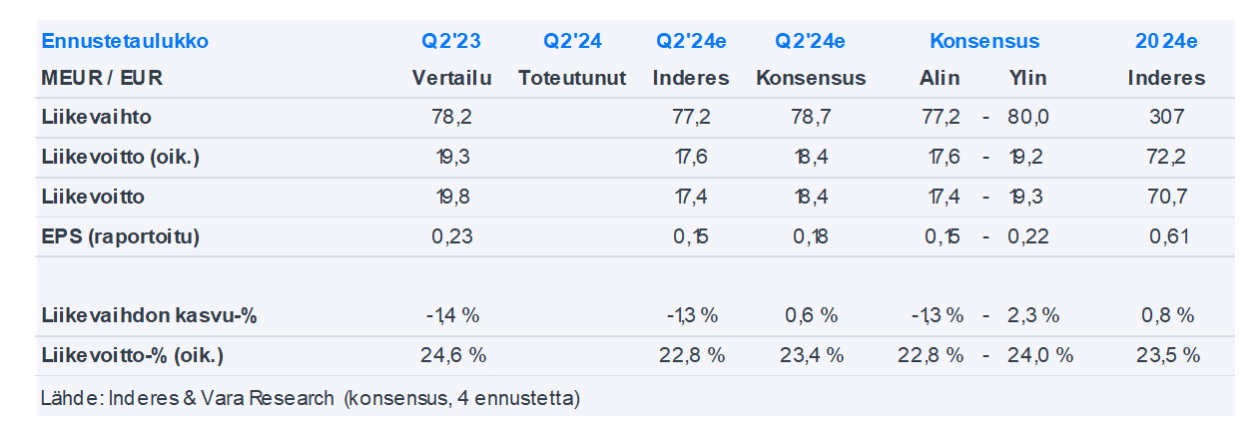Click the Liikevoitto-% (oik.) row label

132,355
